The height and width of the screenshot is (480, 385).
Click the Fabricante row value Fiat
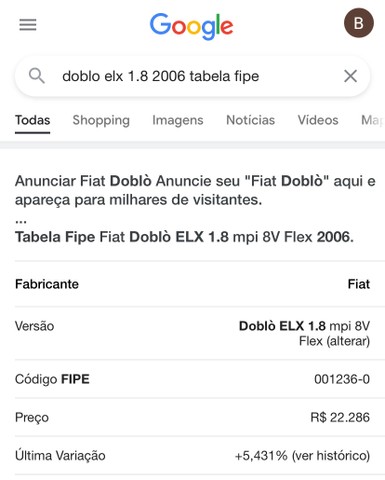click(x=359, y=284)
